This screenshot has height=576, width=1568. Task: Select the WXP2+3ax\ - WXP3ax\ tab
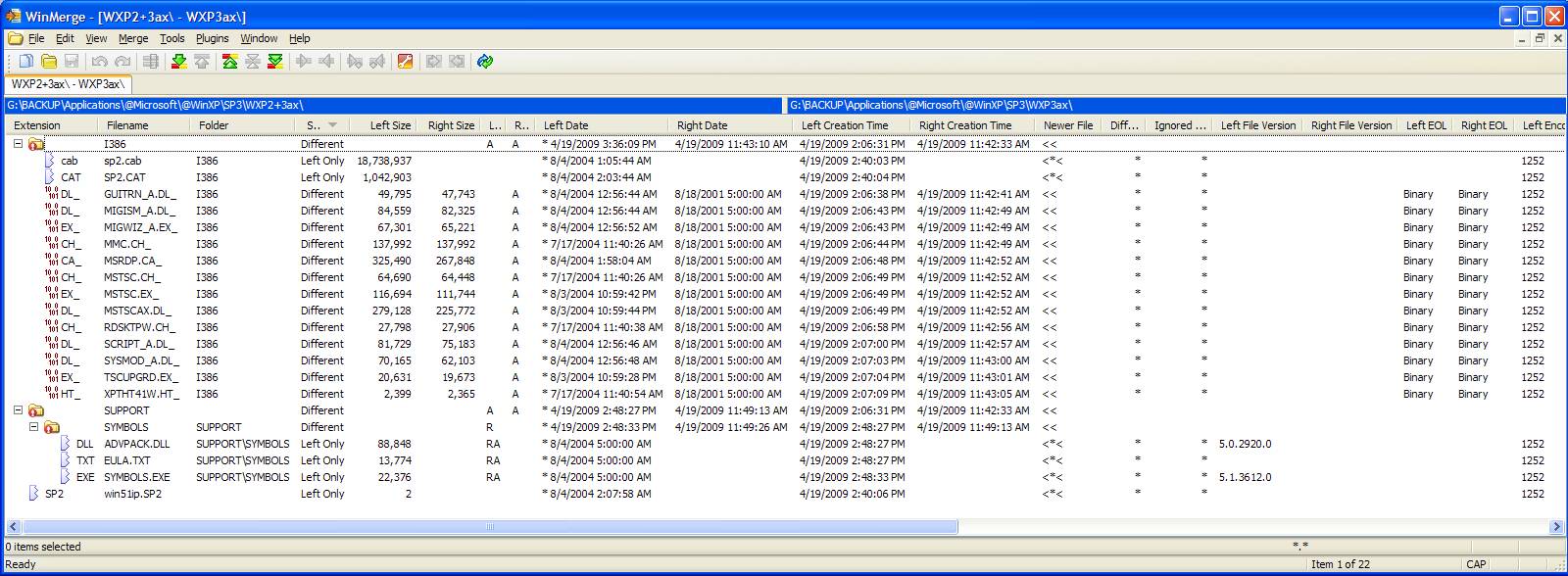point(68,84)
